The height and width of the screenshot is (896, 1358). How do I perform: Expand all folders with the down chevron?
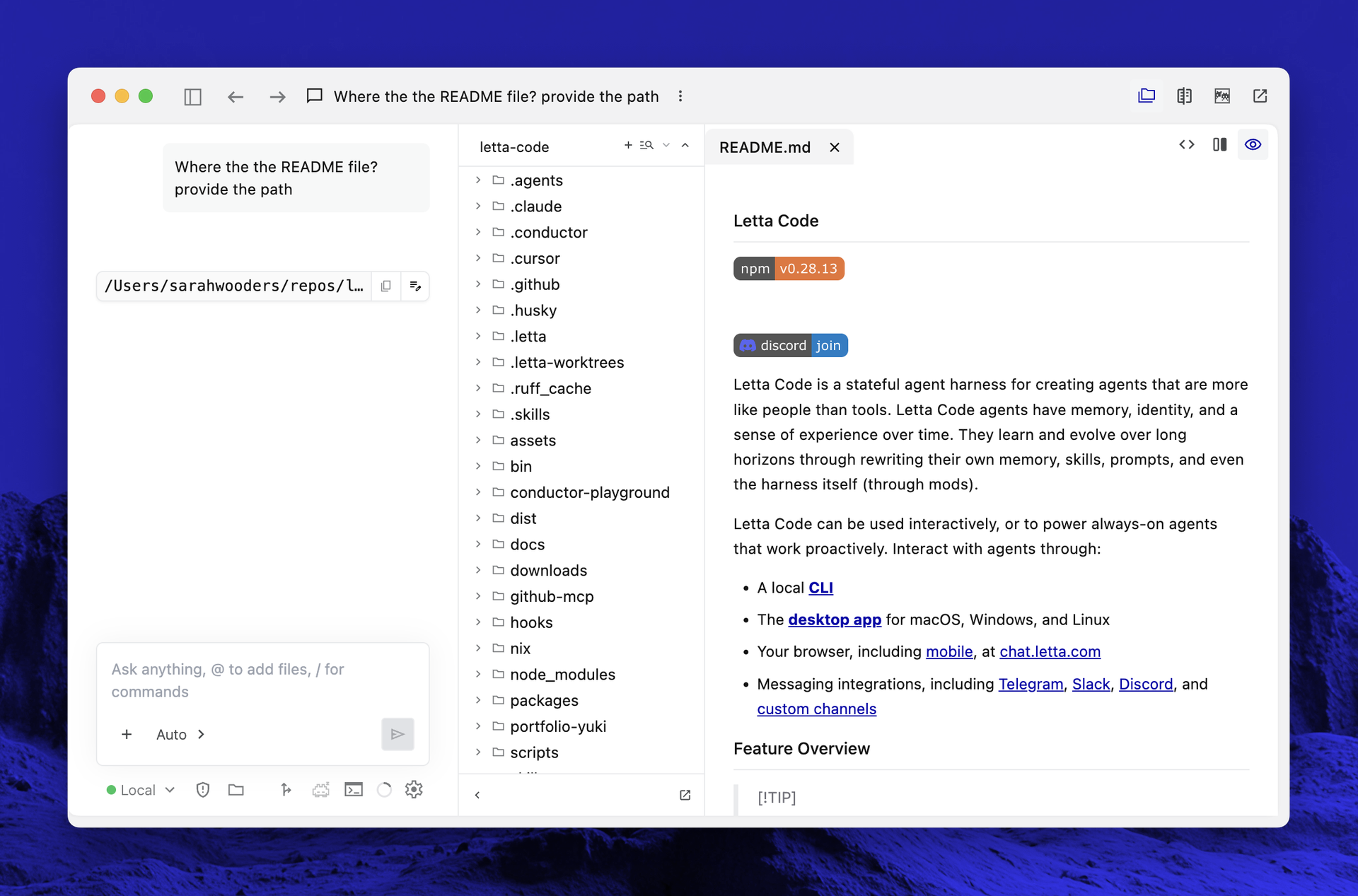click(x=666, y=145)
